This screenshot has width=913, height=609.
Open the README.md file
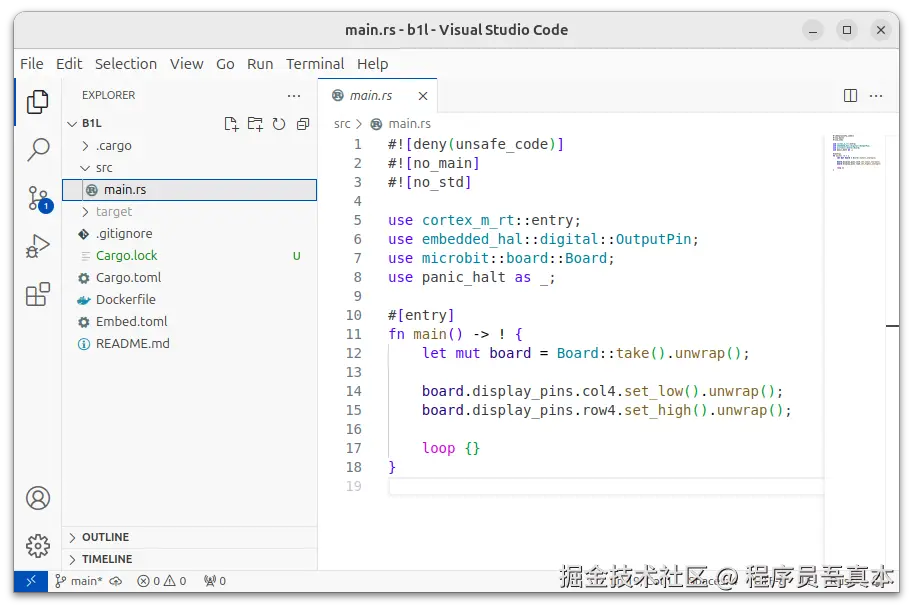pyautogui.click(x=189, y=344)
